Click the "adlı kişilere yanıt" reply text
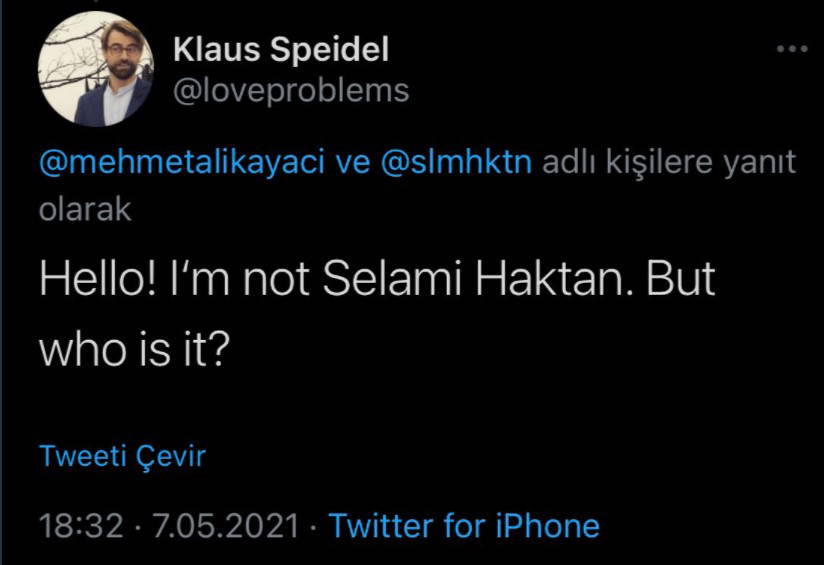 coord(669,164)
